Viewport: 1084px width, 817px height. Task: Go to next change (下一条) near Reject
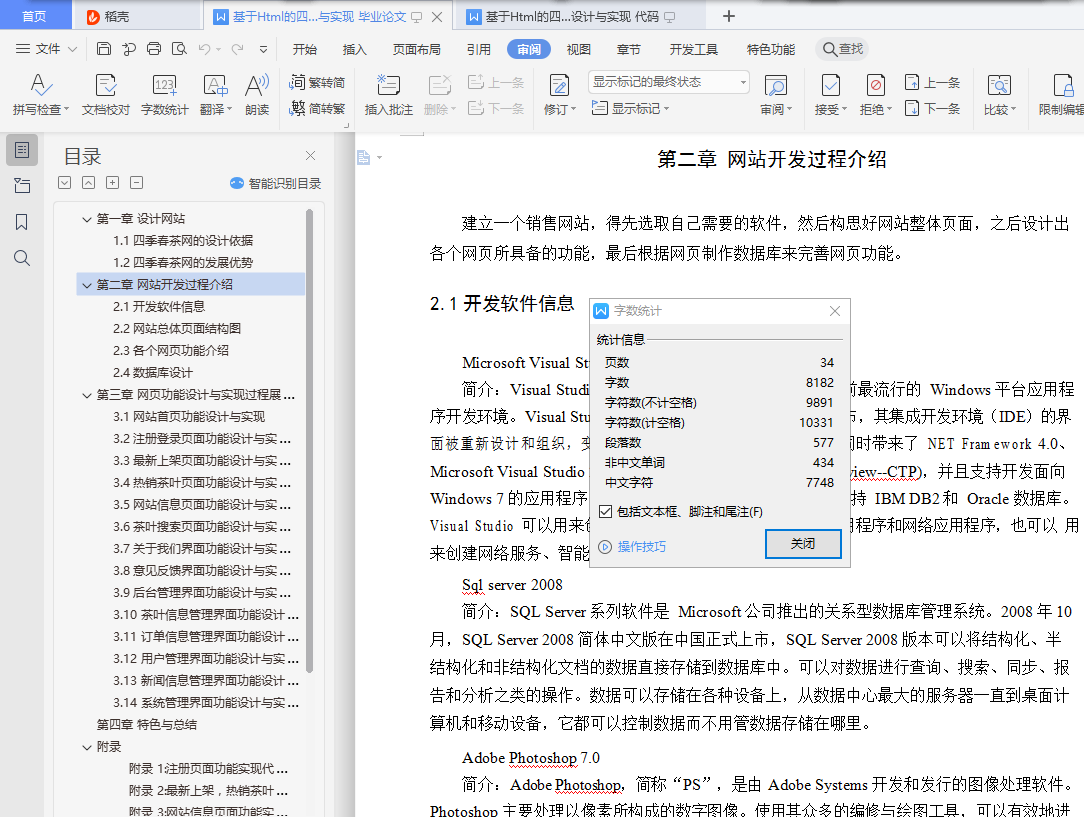tap(933, 108)
